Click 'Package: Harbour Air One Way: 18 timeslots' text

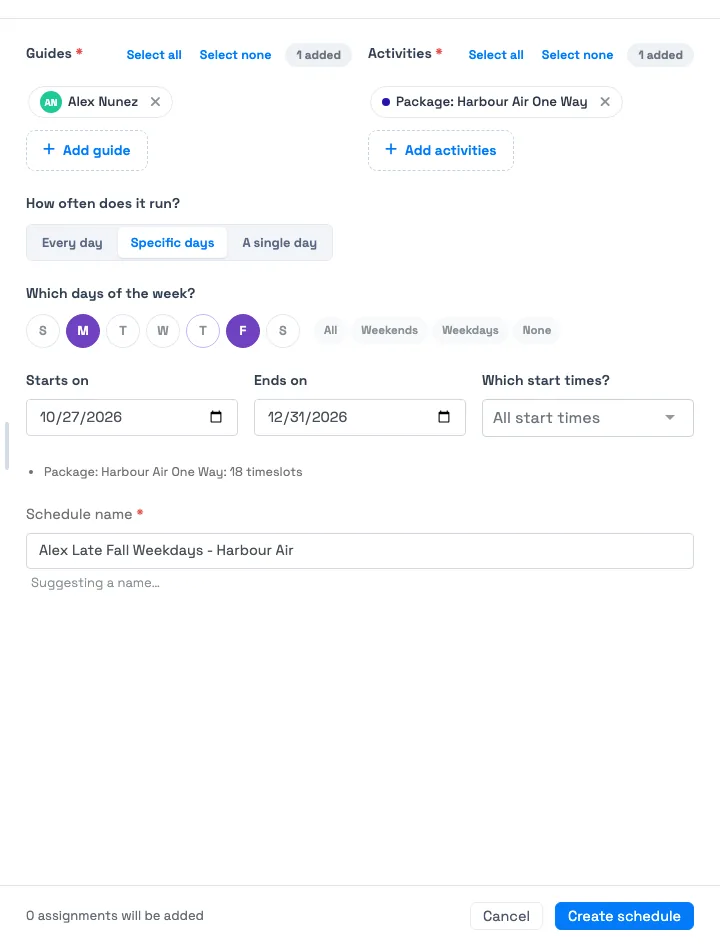[x=173, y=472]
